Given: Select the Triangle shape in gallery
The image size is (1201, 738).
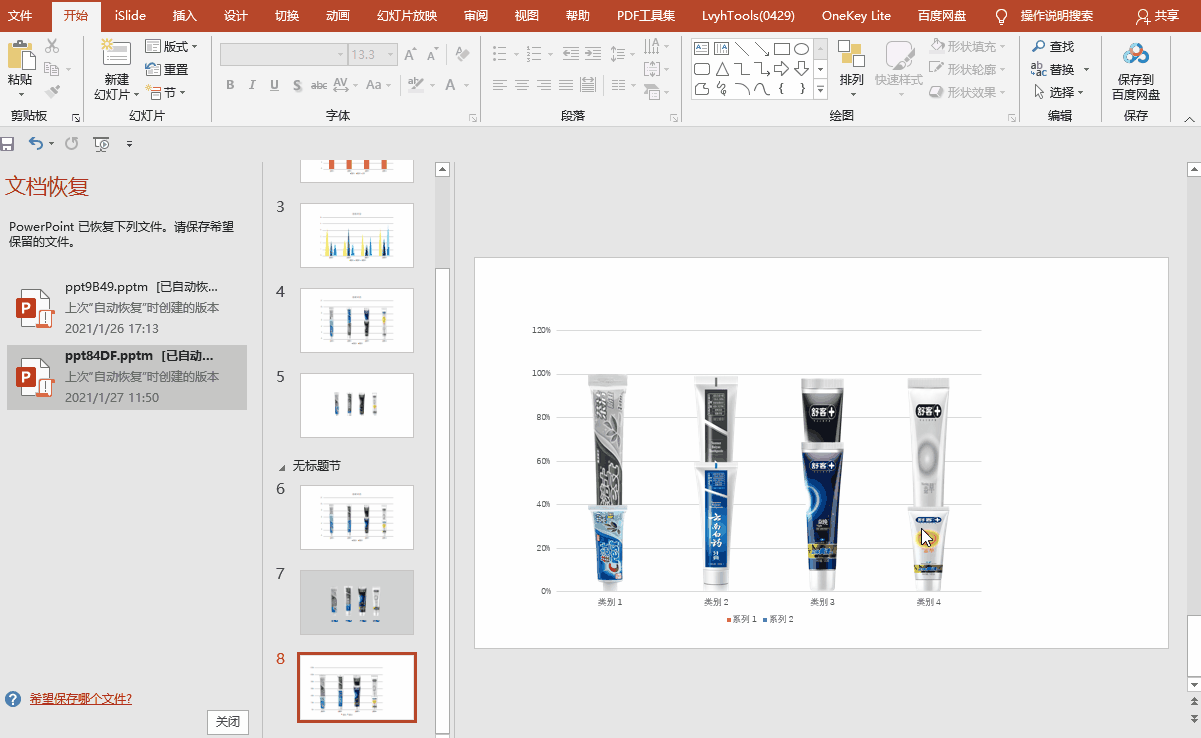Looking at the screenshot, I should (x=721, y=69).
